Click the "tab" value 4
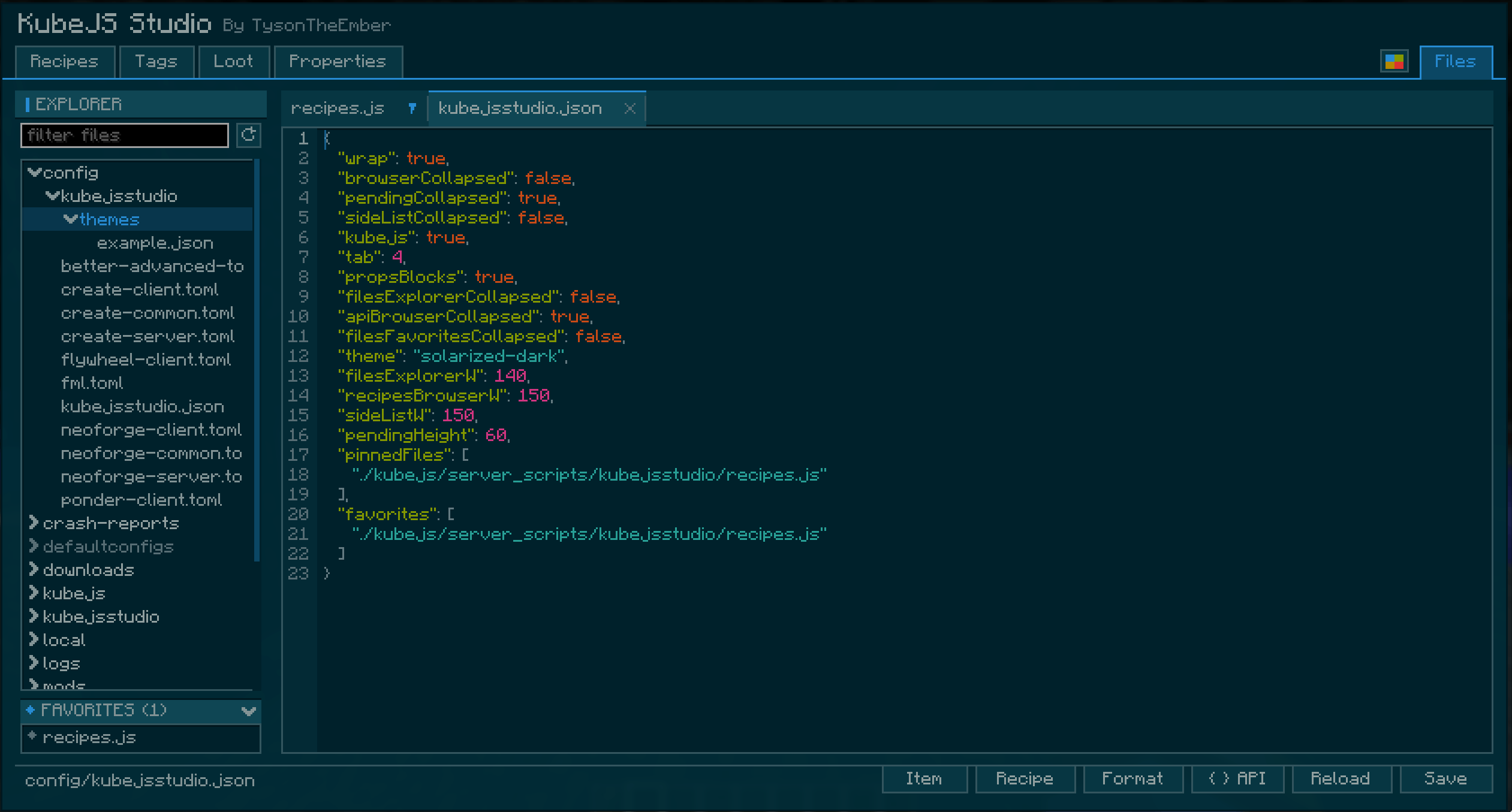1512x812 pixels. point(397,257)
